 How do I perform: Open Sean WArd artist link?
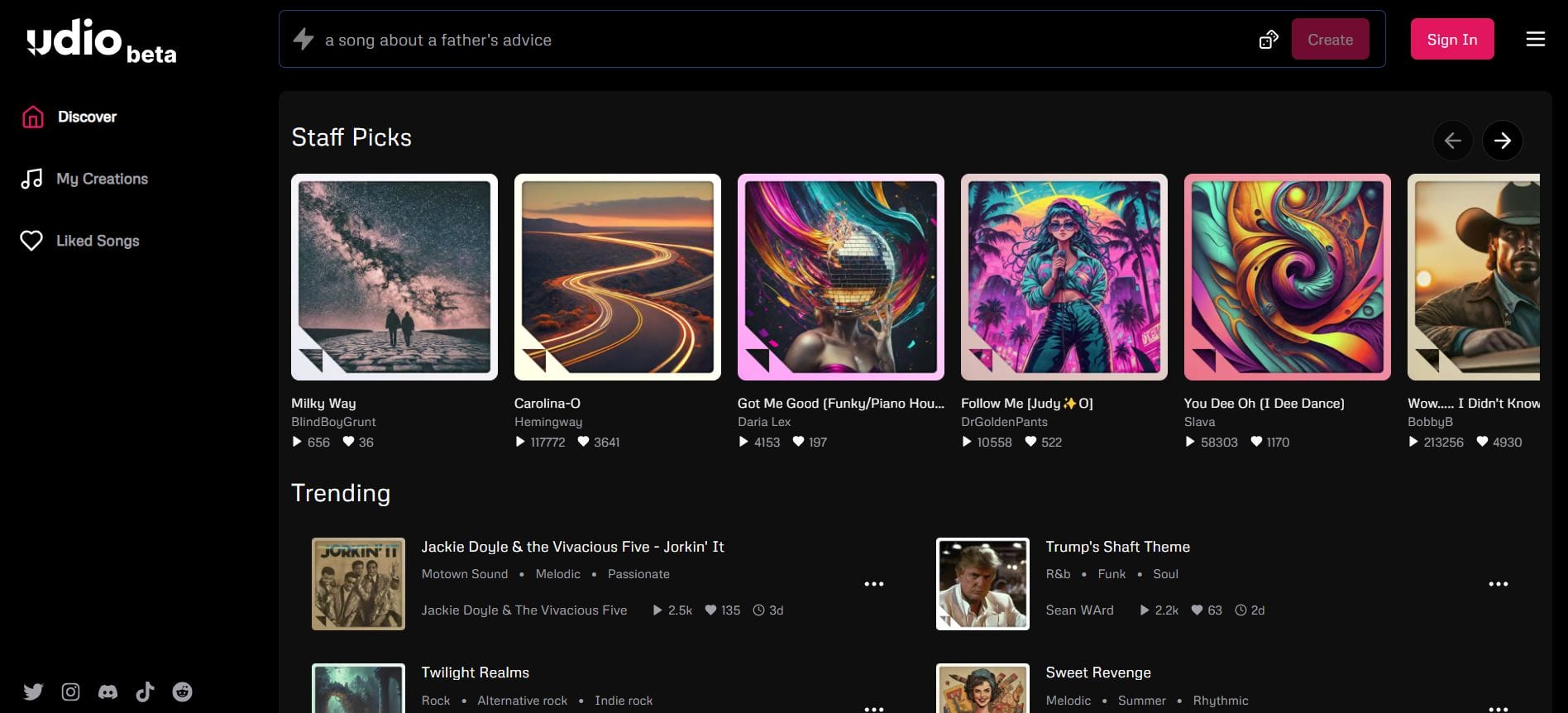tap(1079, 610)
